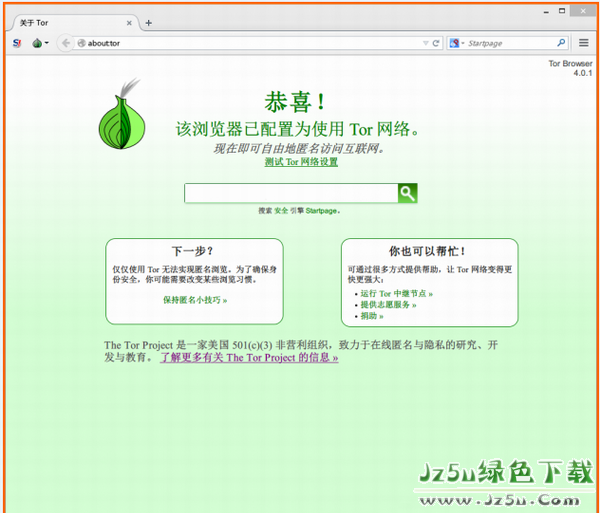This screenshot has width=600, height=513.
Task: Click the 下一步？ box heading
Action: [192, 251]
